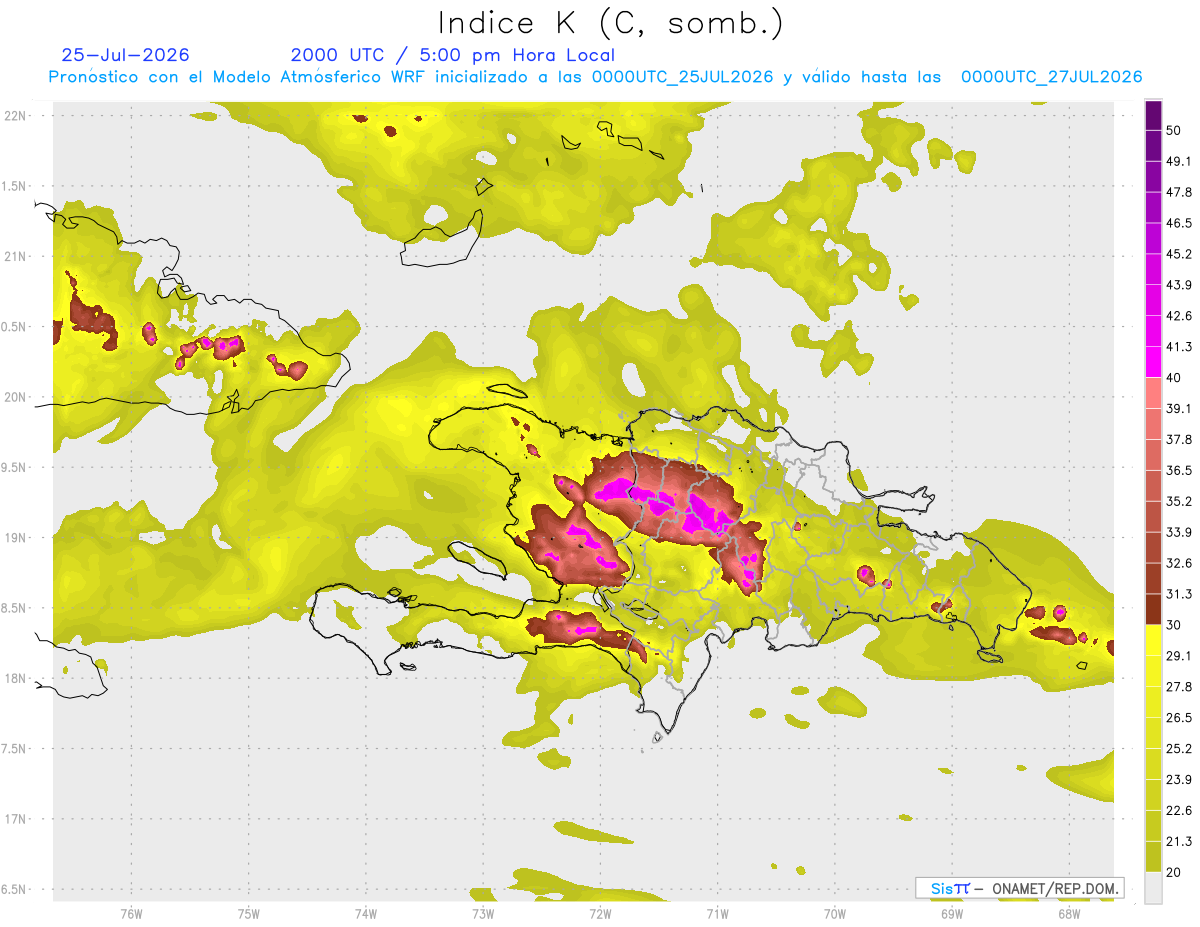This screenshot has width=1200, height=927.
Task: Select the date label "25-Jul-2026"
Action: point(125,55)
